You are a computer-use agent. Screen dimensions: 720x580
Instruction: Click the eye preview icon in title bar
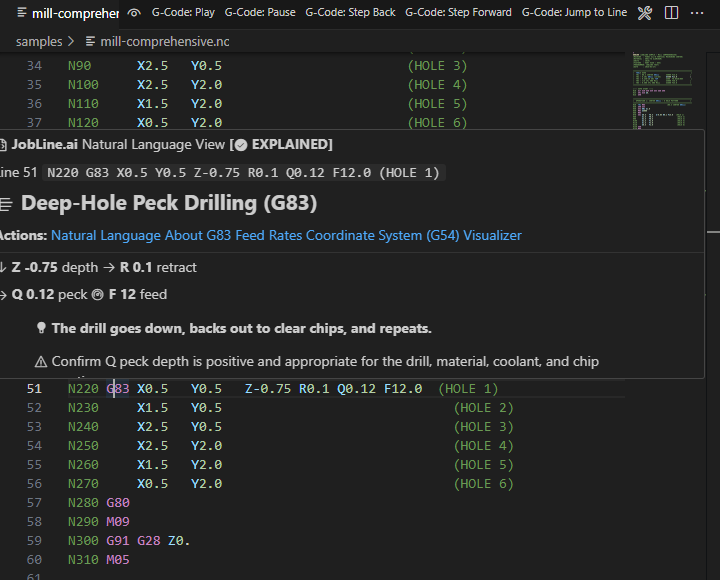134,13
